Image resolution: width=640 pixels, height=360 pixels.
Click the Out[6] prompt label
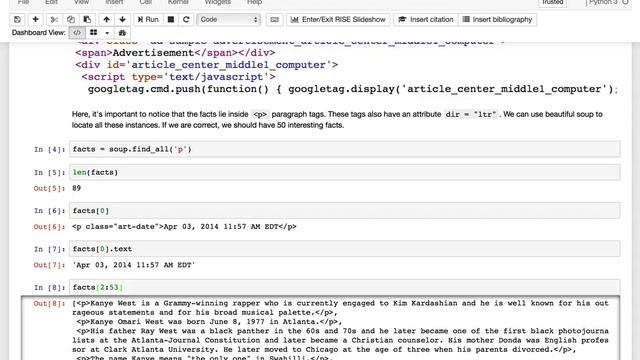[49, 227]
